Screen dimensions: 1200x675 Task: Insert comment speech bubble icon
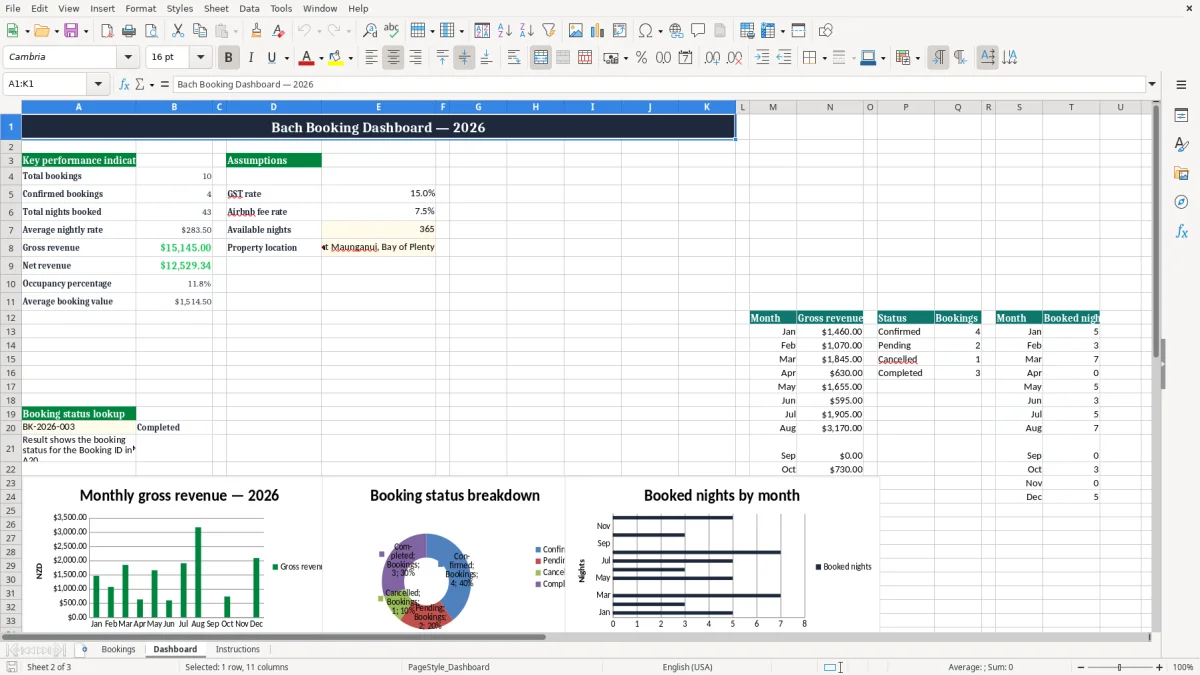(698, 31)
